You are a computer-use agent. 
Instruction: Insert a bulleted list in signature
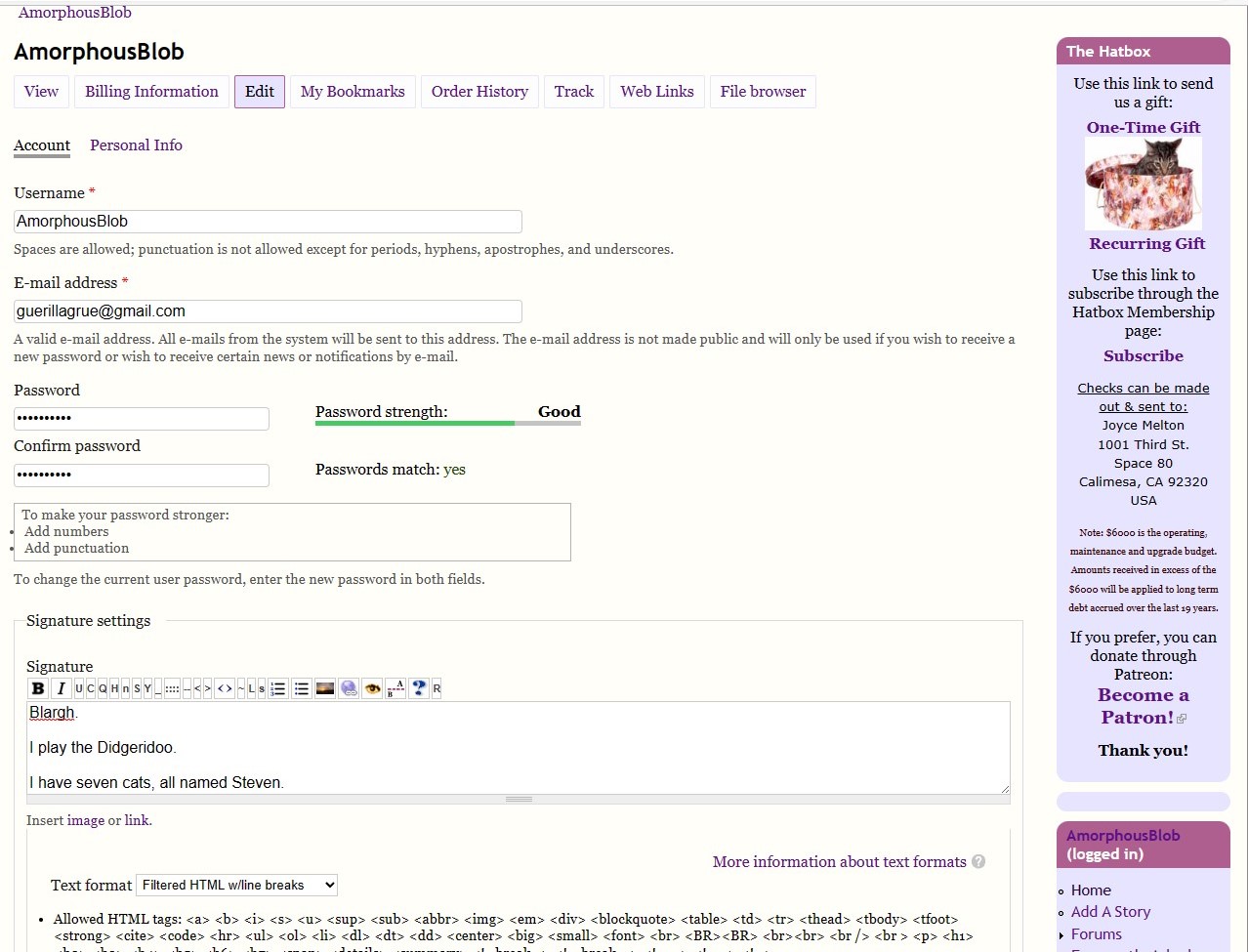tap(302, 688)
